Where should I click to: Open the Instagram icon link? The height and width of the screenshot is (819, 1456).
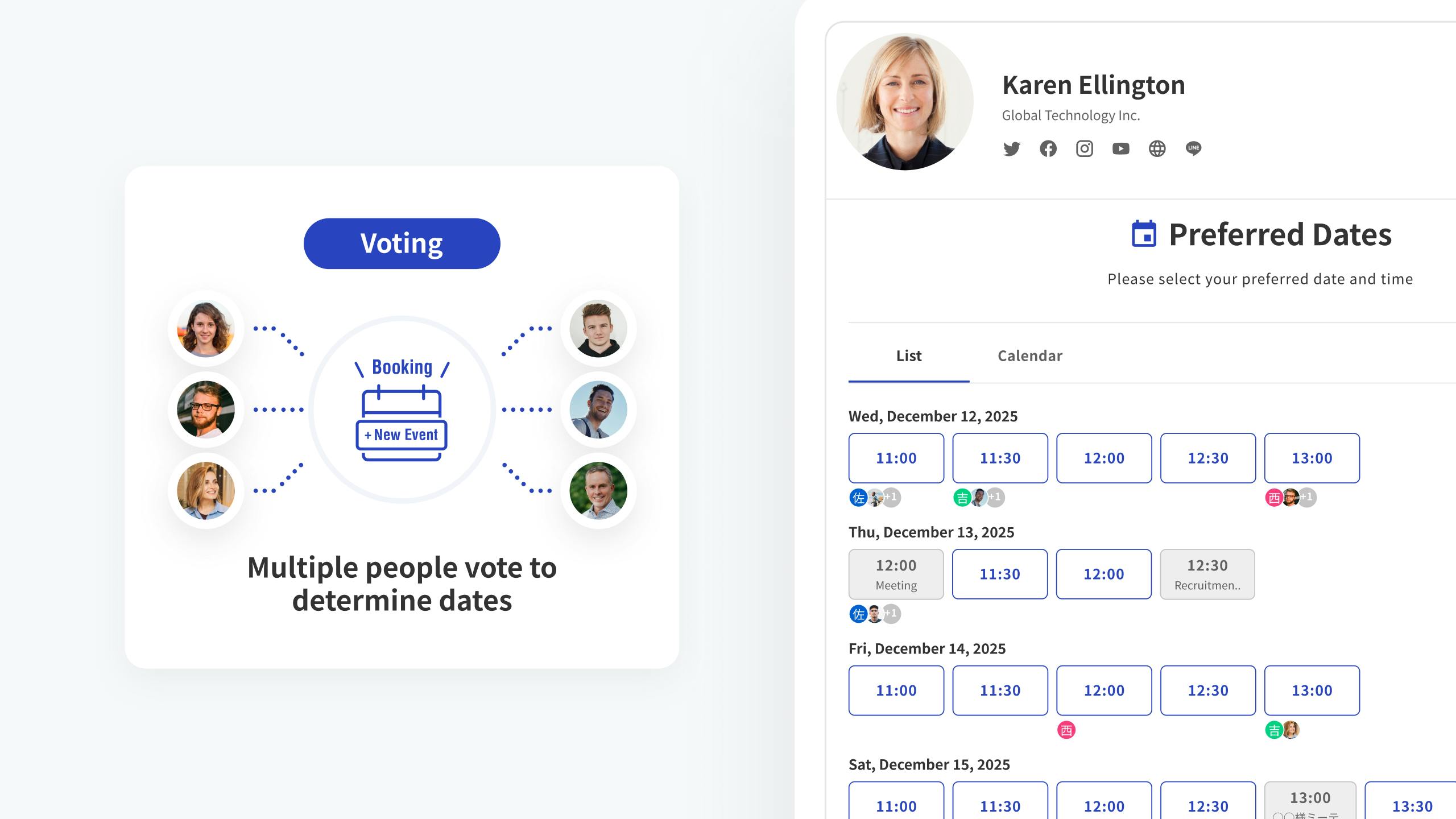1084,149
